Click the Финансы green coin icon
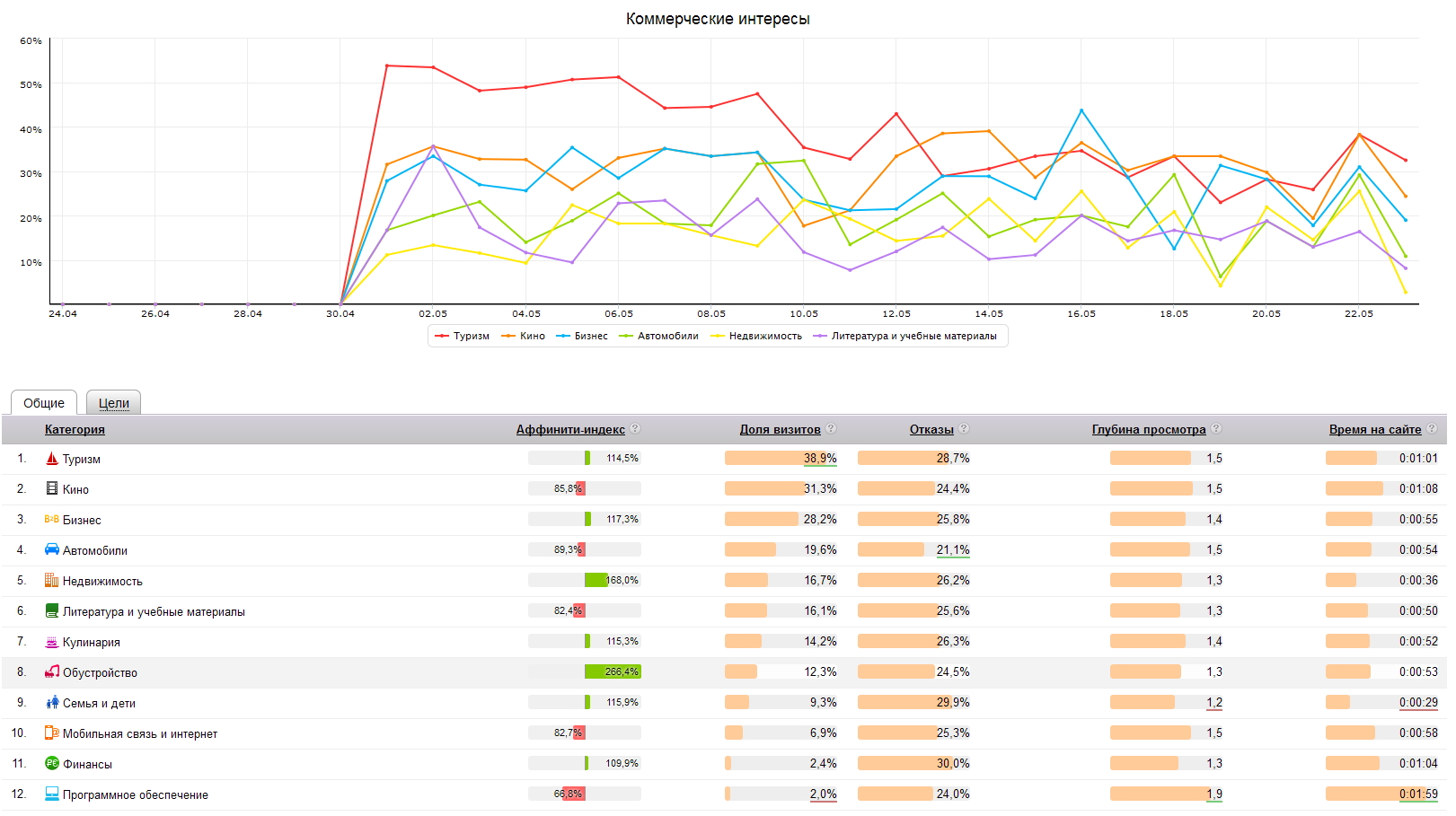Viewport: 1456px width, 816px height. [52, 763]
